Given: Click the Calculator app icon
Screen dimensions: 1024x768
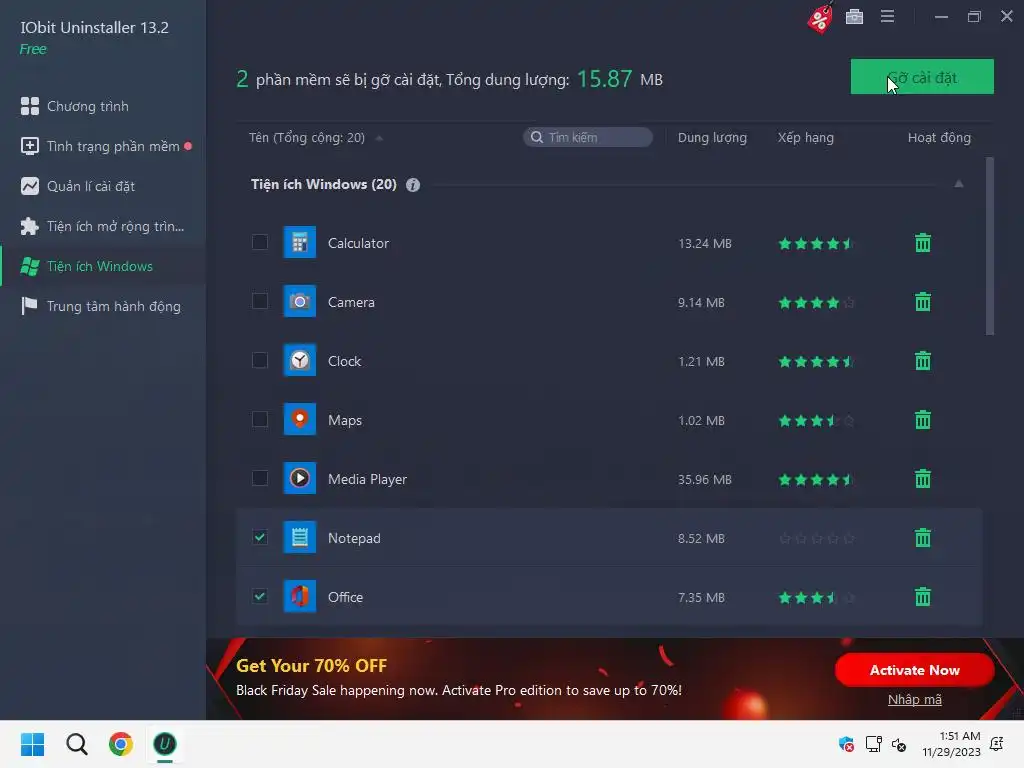Looking at the screenshot, I should (300, 242).
